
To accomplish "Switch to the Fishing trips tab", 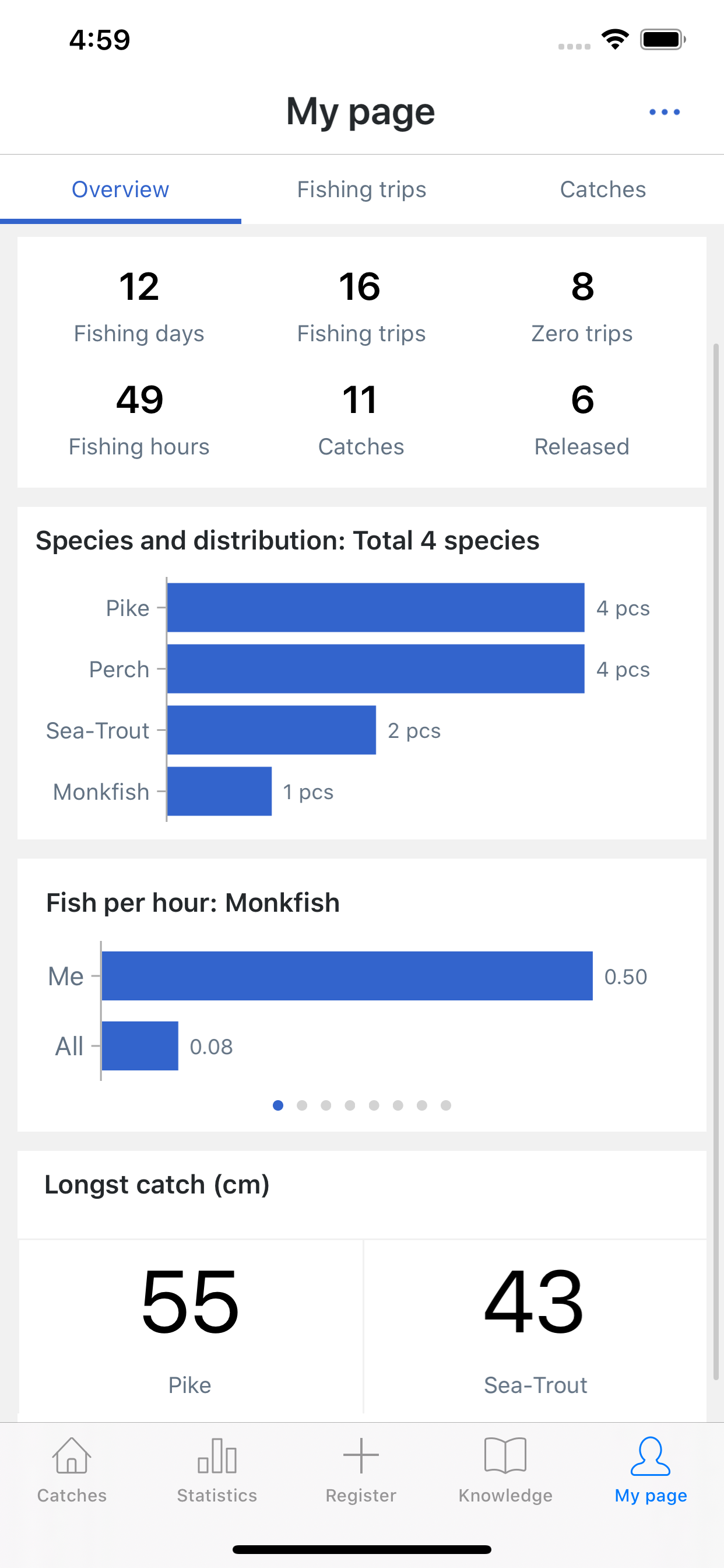I will pyautogui.click(x=361, y=190).
